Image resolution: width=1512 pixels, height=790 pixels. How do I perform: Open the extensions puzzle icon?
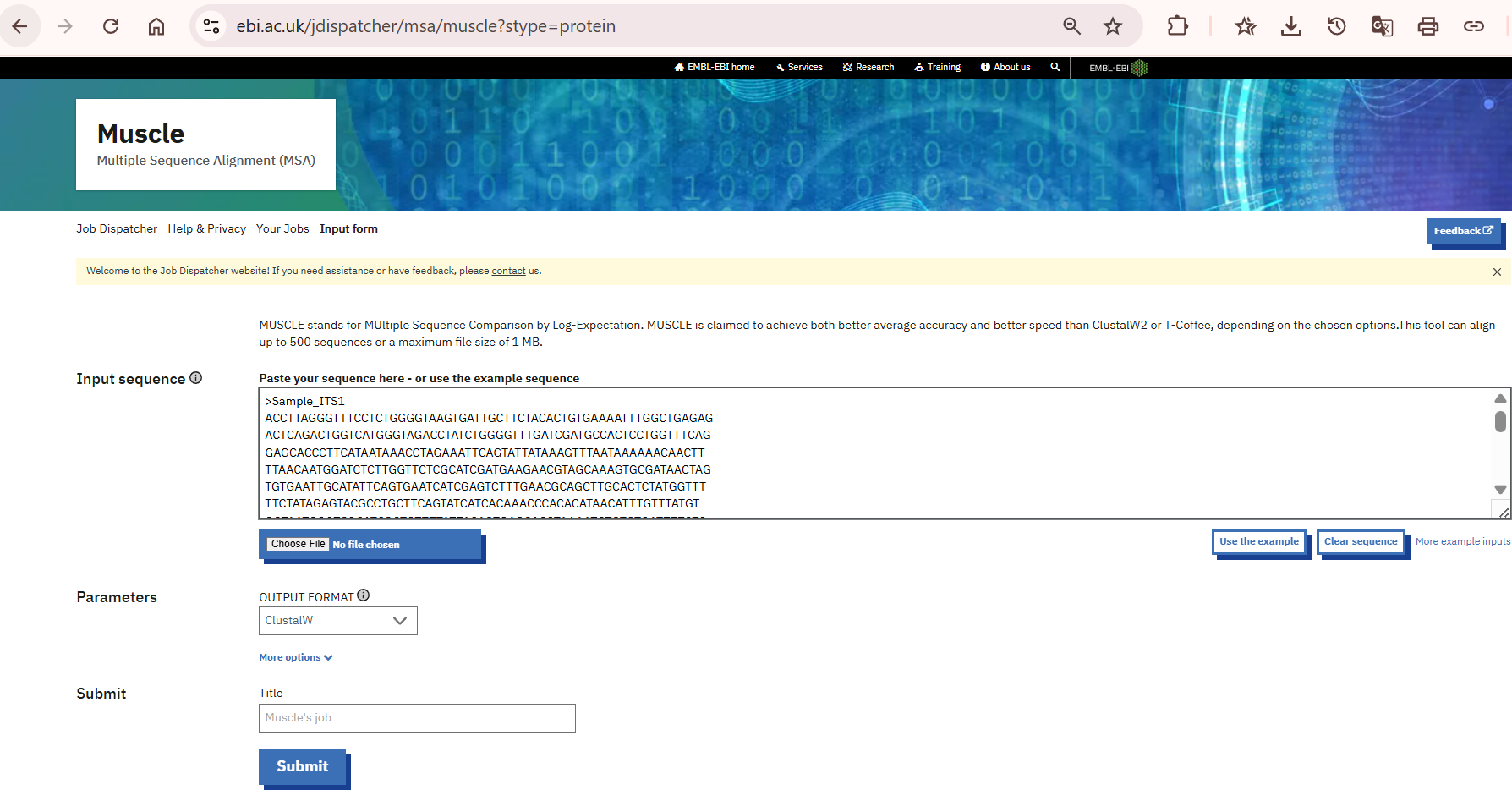coord(1177,26)
